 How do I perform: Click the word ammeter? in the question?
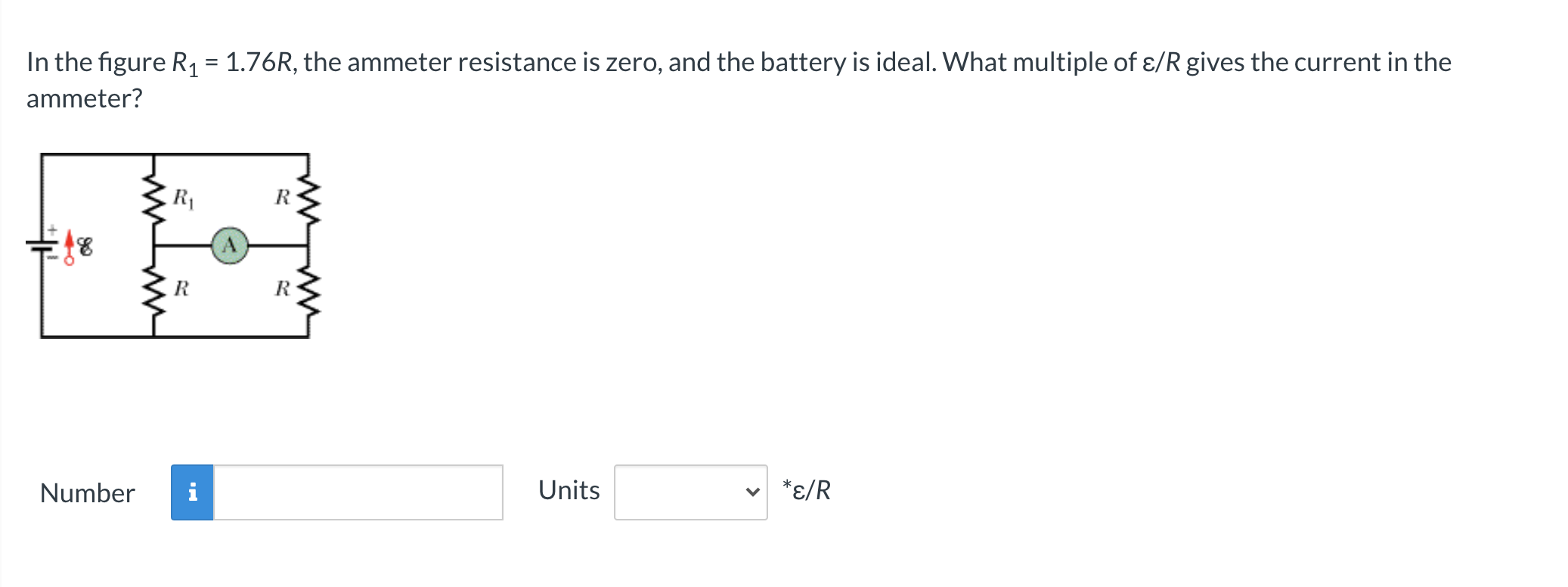click(x=85, y=99)
